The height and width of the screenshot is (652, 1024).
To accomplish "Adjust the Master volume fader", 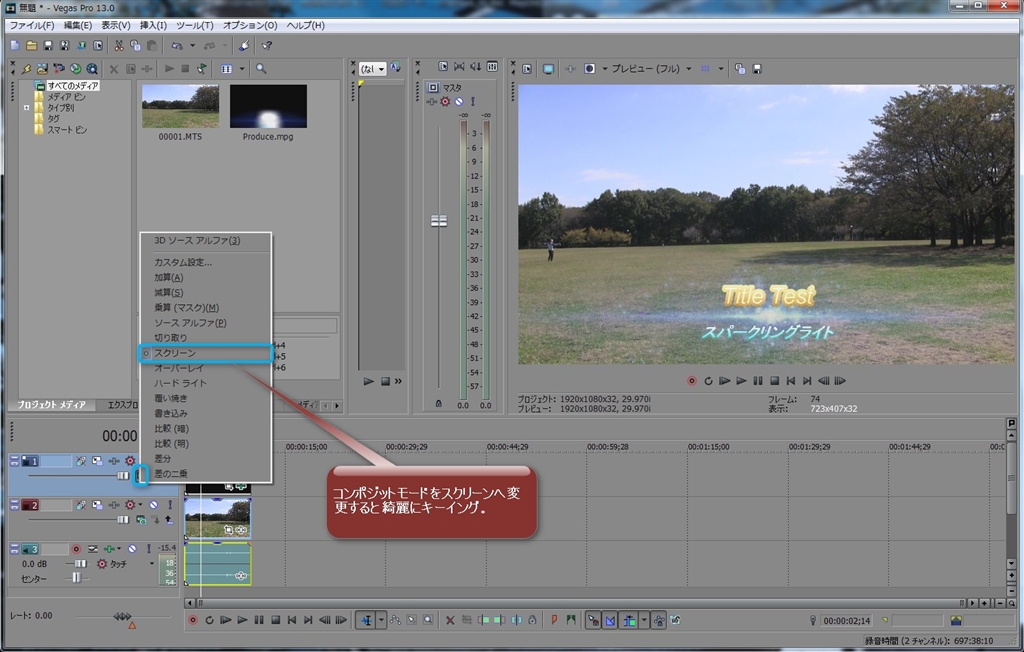I will (439, 221).
